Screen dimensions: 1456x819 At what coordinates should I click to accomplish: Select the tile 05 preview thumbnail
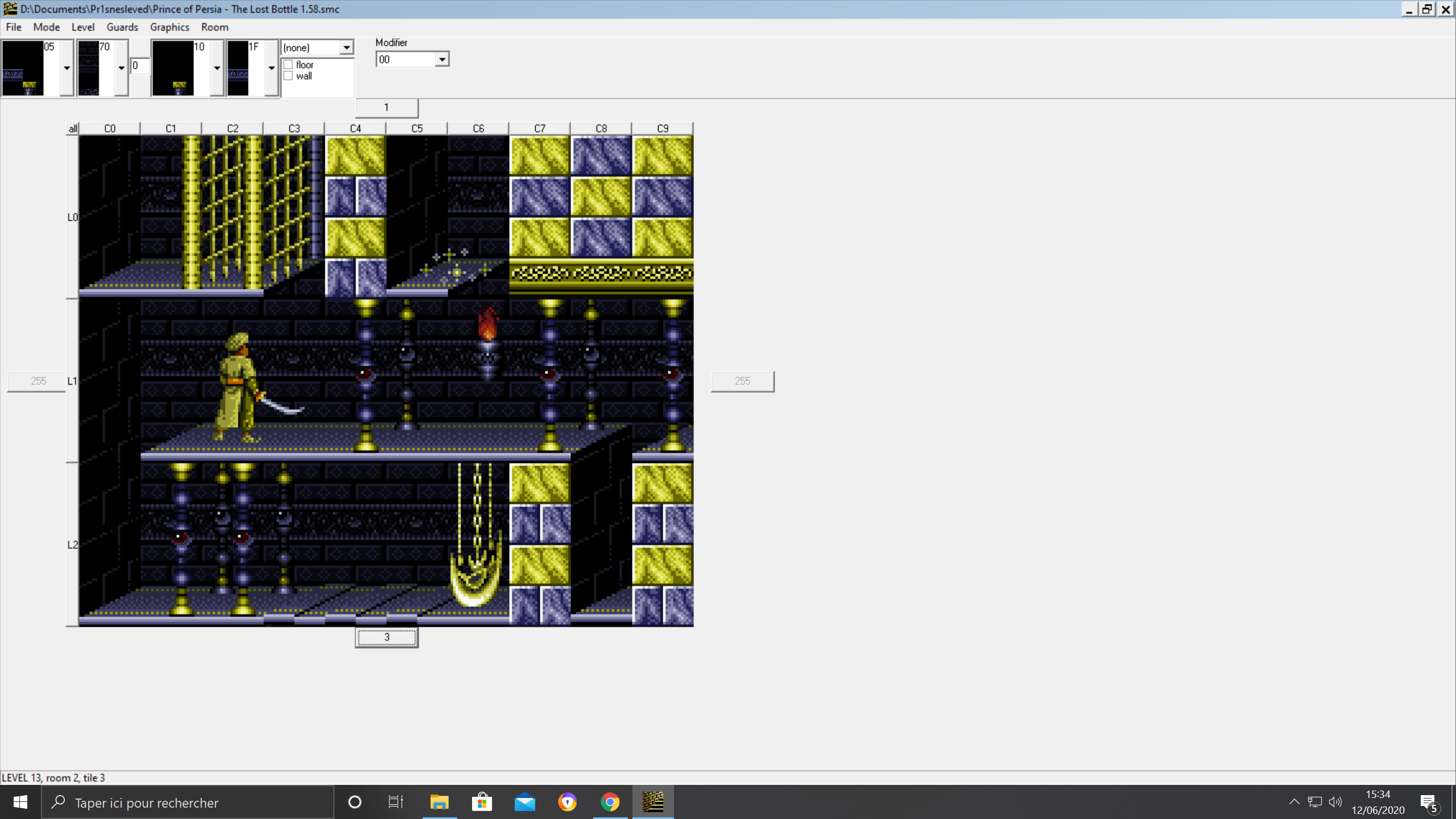23,68
